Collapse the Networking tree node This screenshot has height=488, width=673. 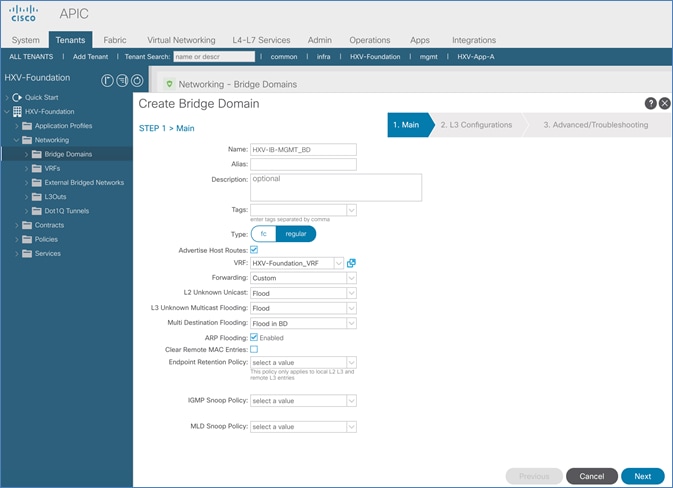coord(16,140)
